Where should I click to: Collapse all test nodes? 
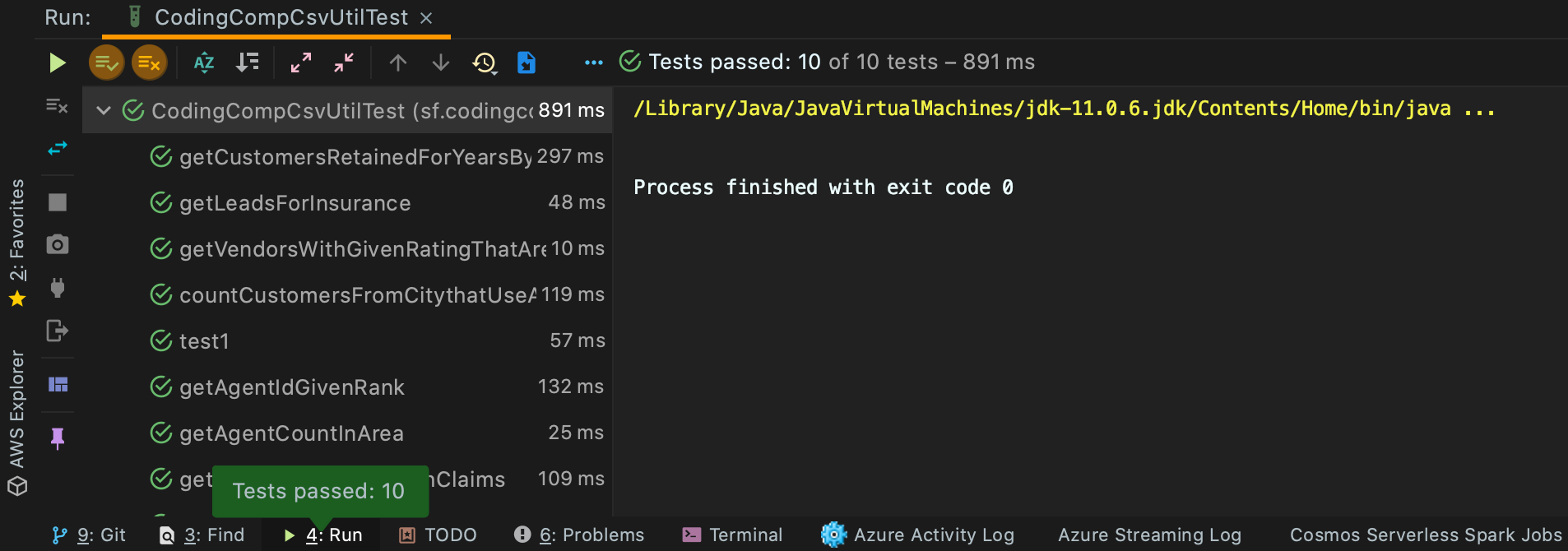(344, 63)
